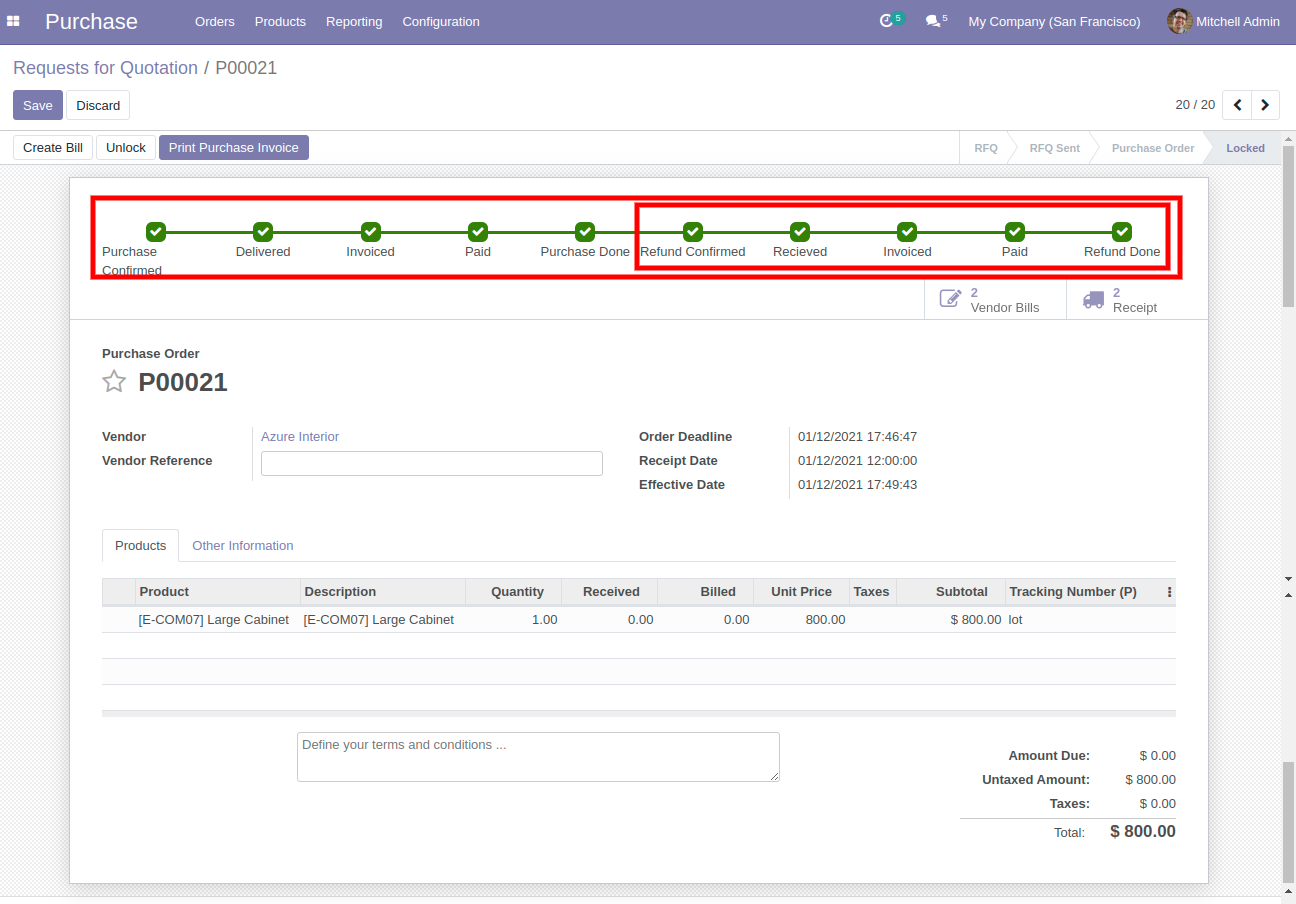Open the optional columns kebab menu
The height and width of the screenshot is (904, 1296).
(1169, 592)
